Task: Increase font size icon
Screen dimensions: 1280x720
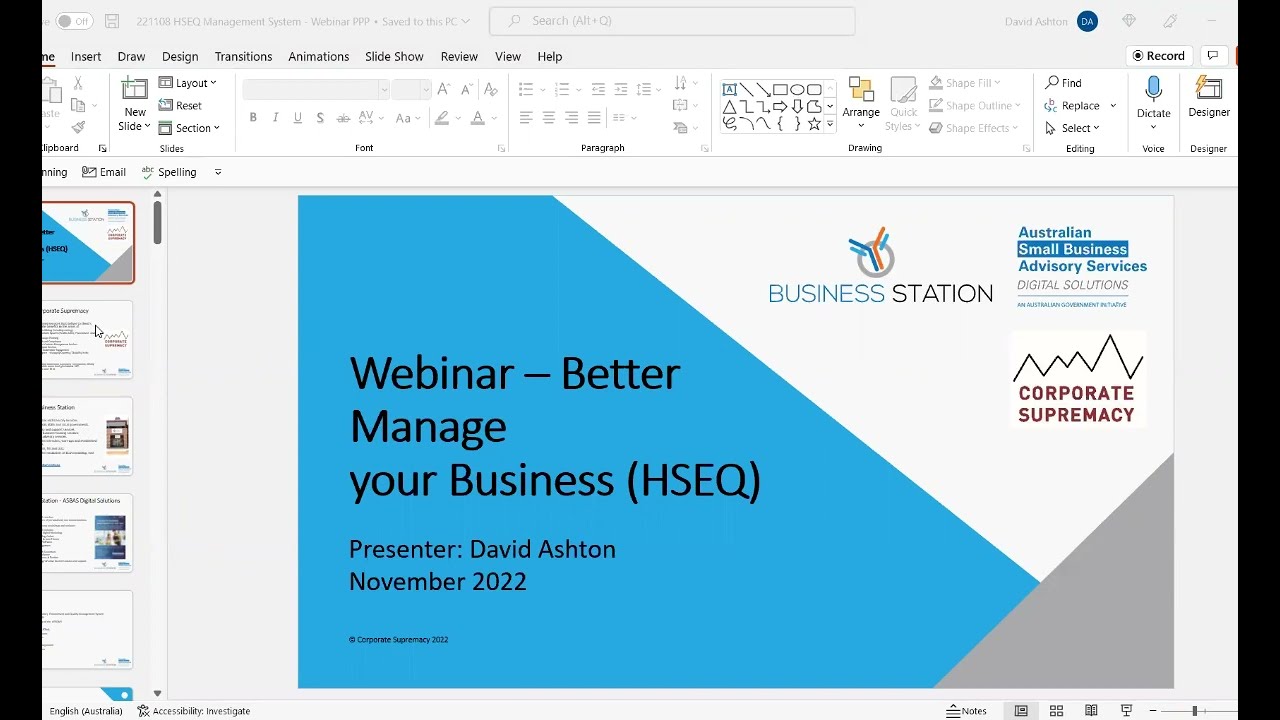Action: click(443, 89)
